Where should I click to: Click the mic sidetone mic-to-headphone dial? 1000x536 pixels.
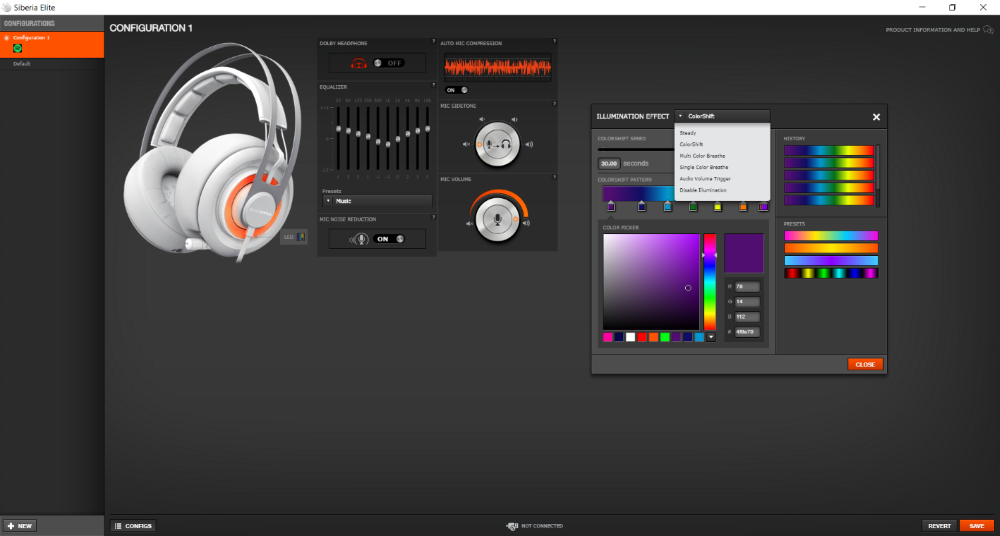tap(497, 144)
